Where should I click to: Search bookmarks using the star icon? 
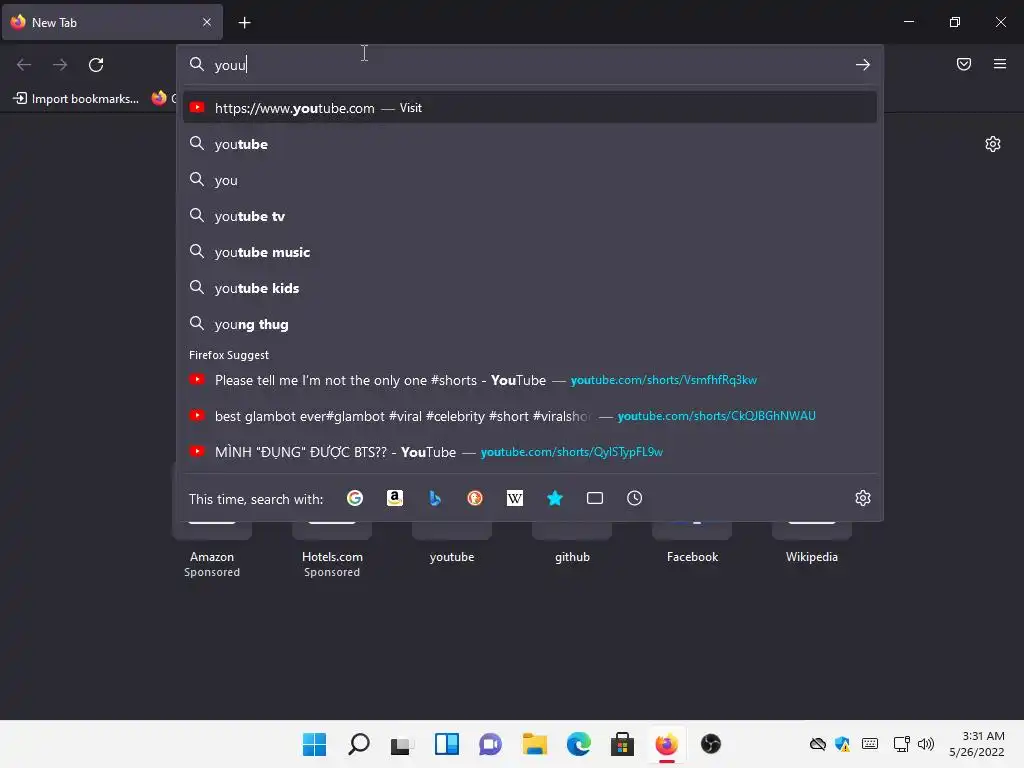(x=554, y=498)
